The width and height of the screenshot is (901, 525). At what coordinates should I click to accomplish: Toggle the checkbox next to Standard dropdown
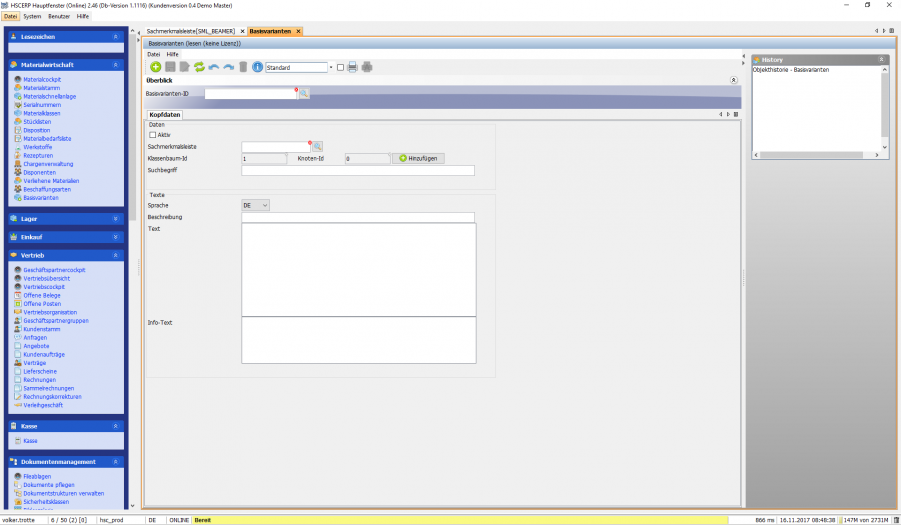click(340, 67)
